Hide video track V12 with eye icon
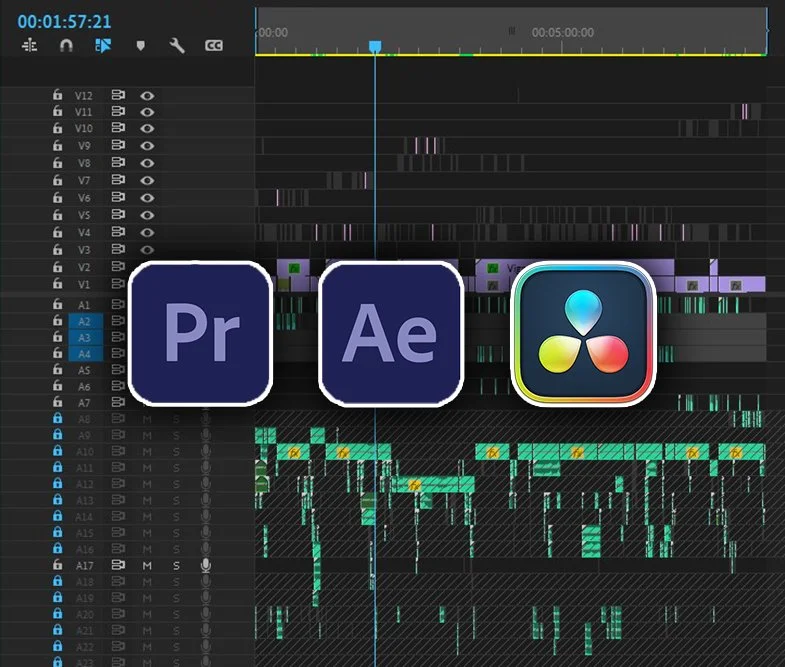The image size is (785, 667). [147, 95]
